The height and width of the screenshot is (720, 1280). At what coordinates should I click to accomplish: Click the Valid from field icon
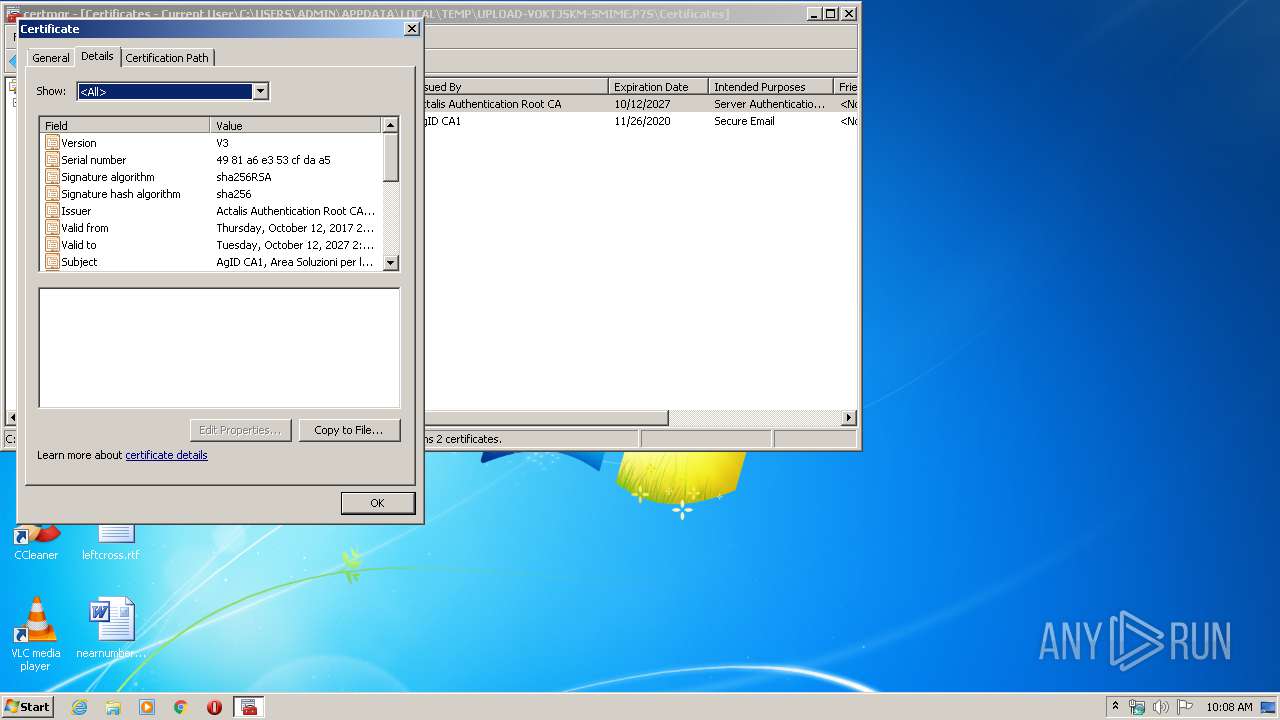pos(52,228)
